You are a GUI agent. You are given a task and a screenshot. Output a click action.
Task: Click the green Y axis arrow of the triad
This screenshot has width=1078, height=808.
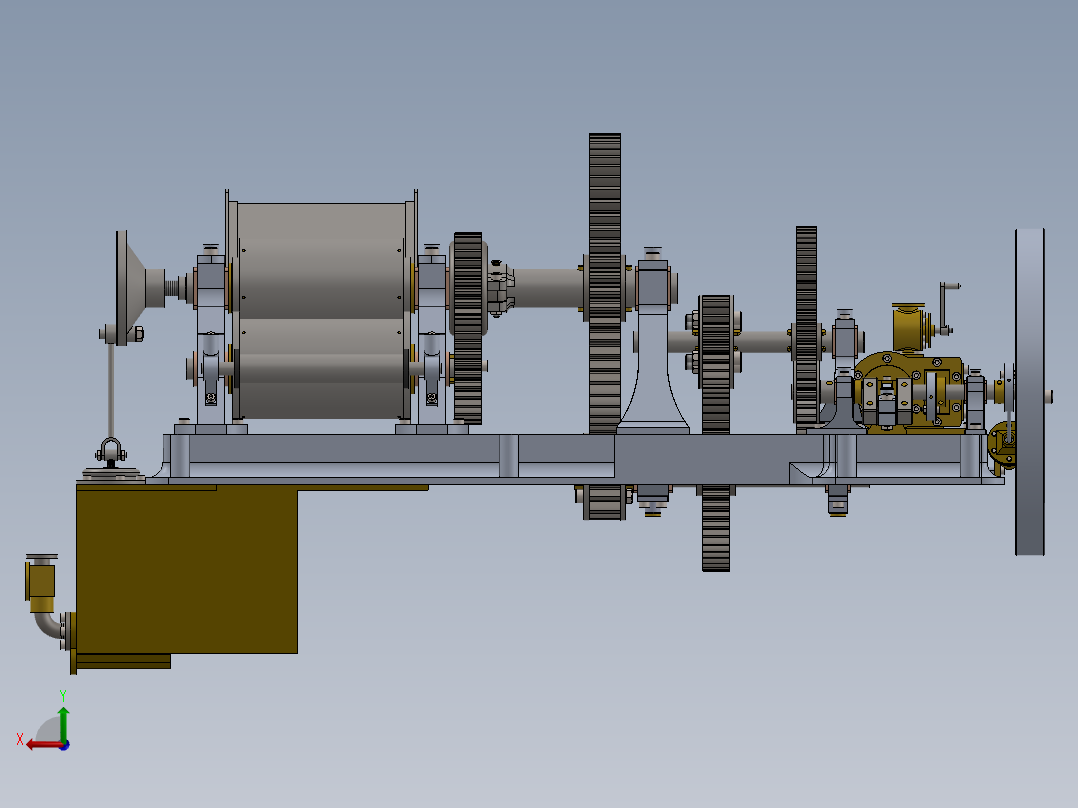63,723
